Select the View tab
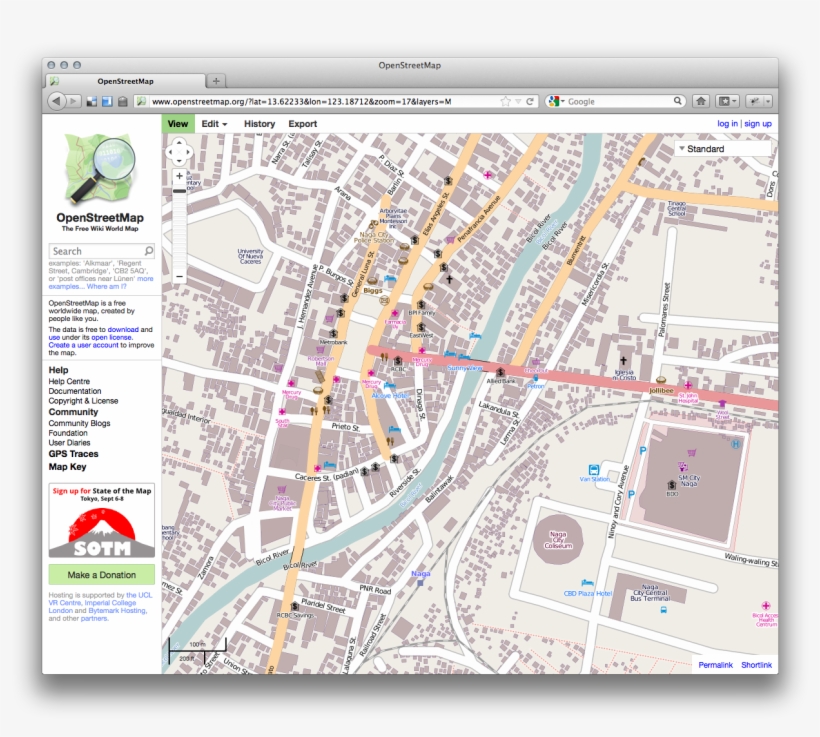 pyautogui.click(x=178, y=124)
